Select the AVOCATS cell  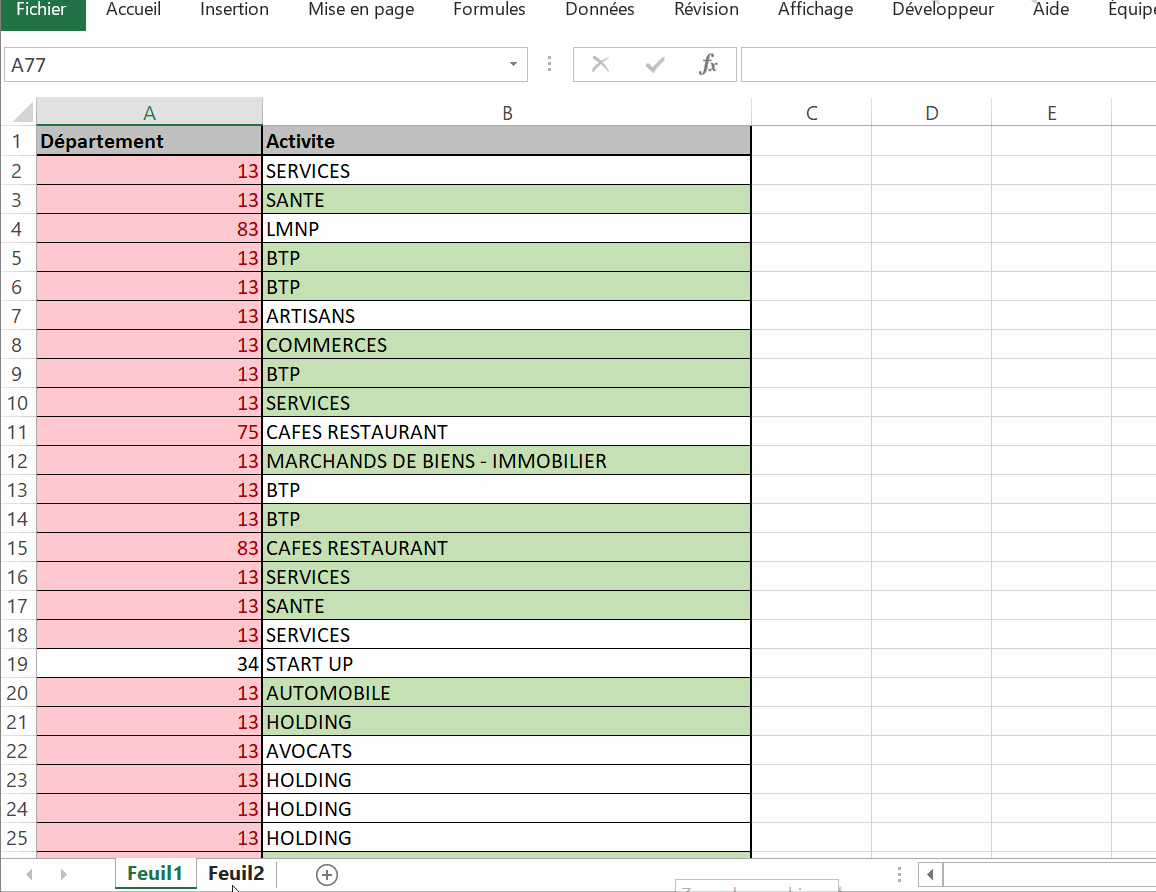(x=507, y=751)
